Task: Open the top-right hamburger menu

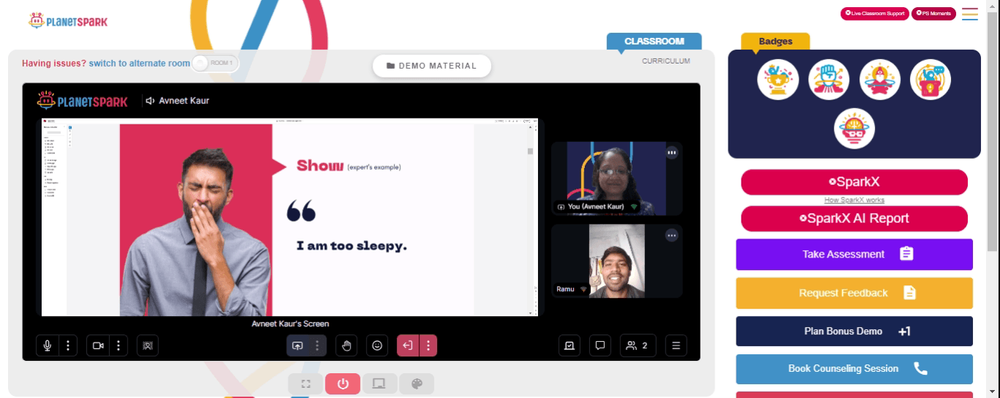Action: point(970,14)
